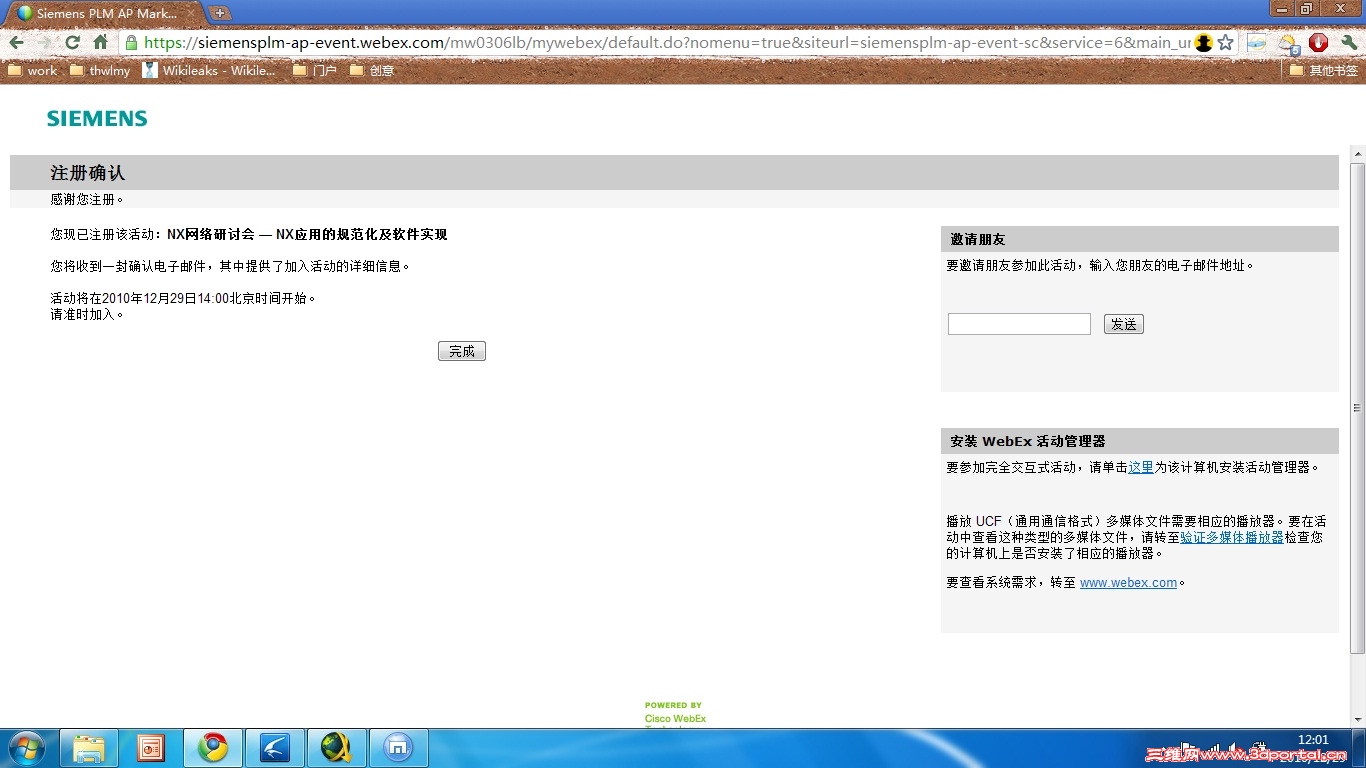Image resolution: width=1366 pixels, height=768 pixels.
Task: Click the green SSL padlock icon
Action: 131,43
